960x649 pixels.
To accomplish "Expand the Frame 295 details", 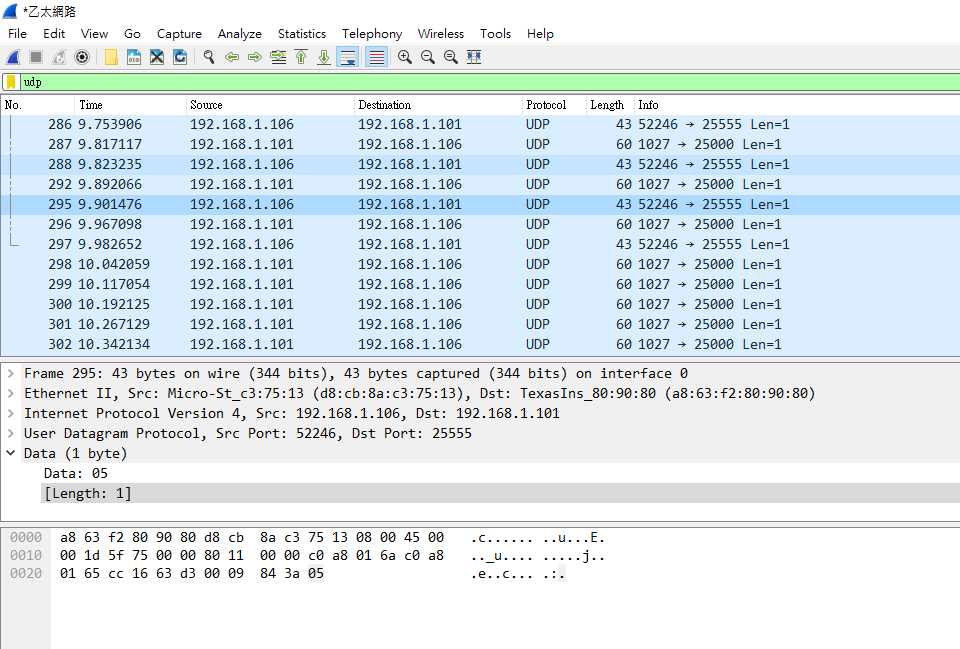I will tap(10, 373).
